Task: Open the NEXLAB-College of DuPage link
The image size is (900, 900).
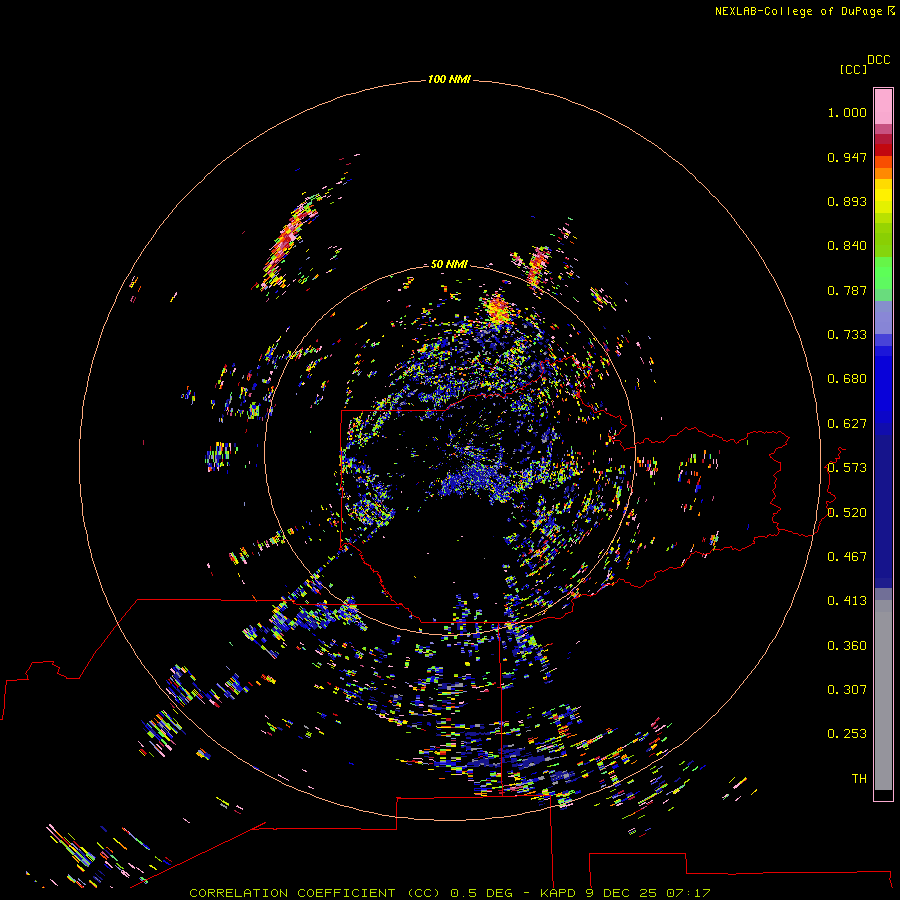Action: tap(799, 11)
